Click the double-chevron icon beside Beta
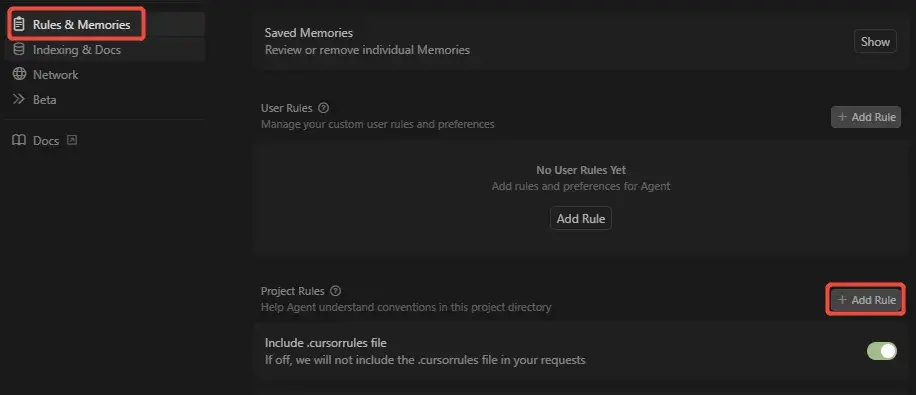This screenshot has width=916, height=395. coord(19,99)
